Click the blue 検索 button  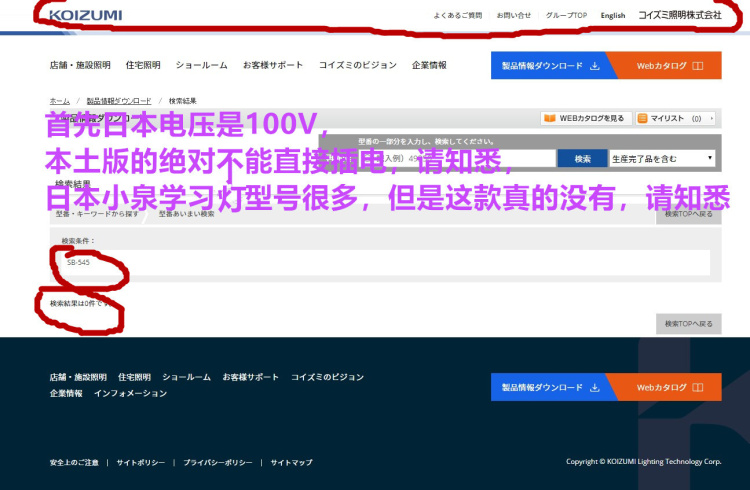583,159
